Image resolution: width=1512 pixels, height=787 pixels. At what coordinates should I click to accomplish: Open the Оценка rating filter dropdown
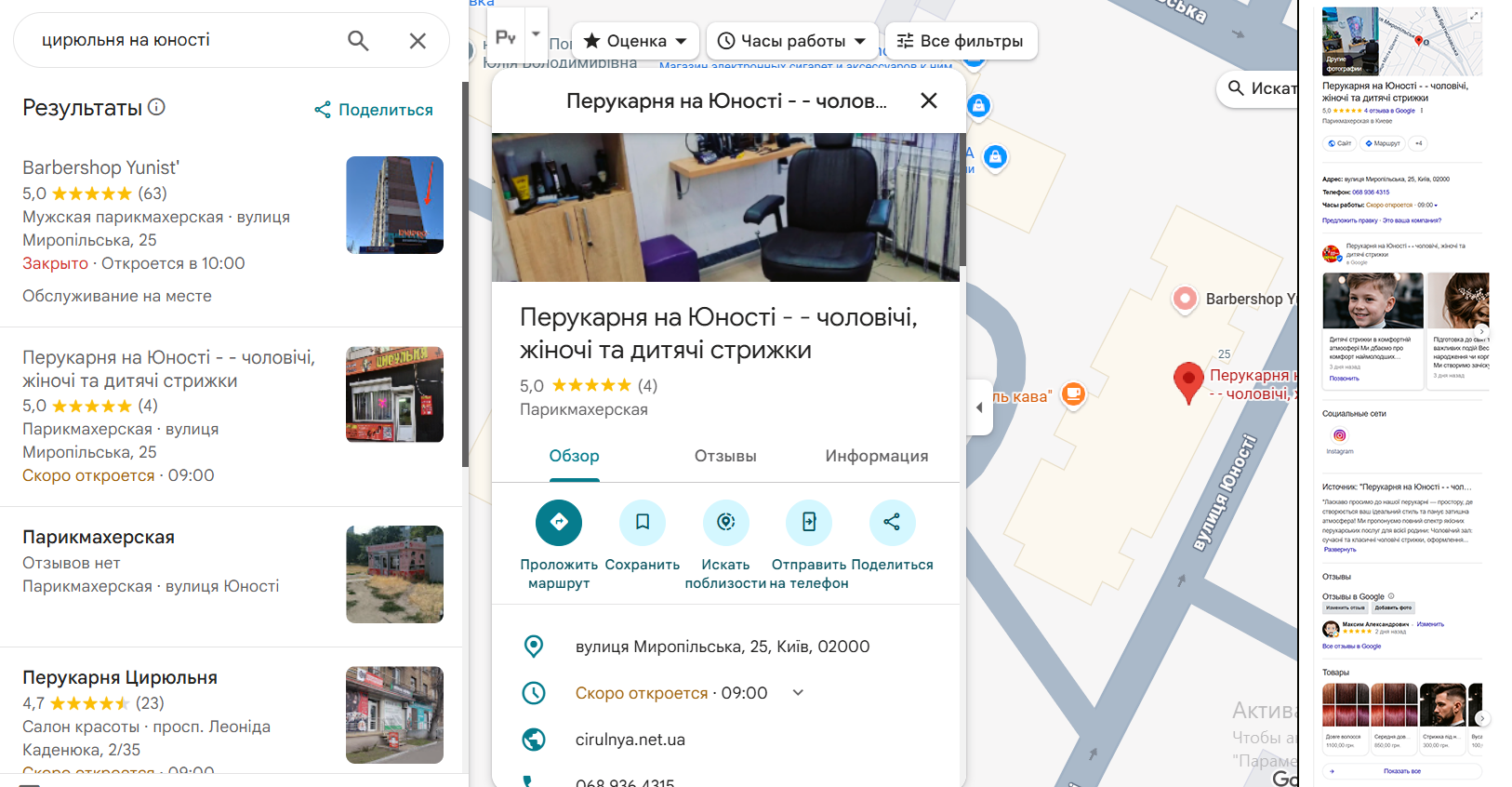point(635,41)
